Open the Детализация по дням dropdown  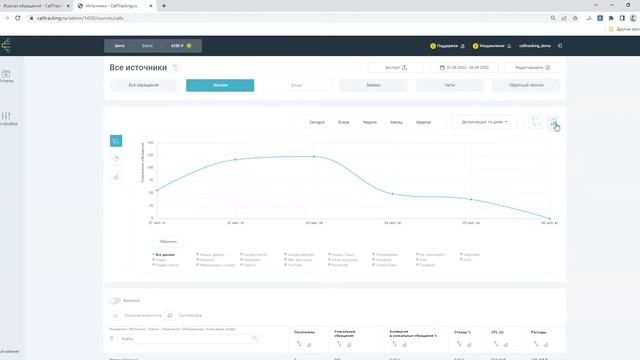tap(484, 122)
